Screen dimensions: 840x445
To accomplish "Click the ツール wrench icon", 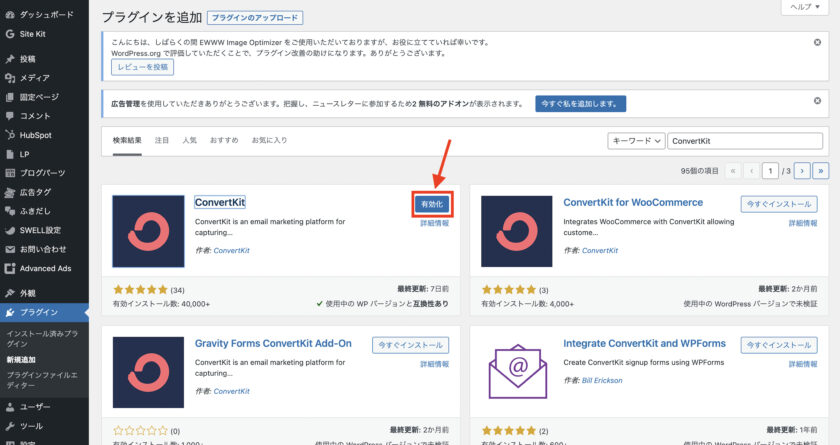I will coord(10,426).
